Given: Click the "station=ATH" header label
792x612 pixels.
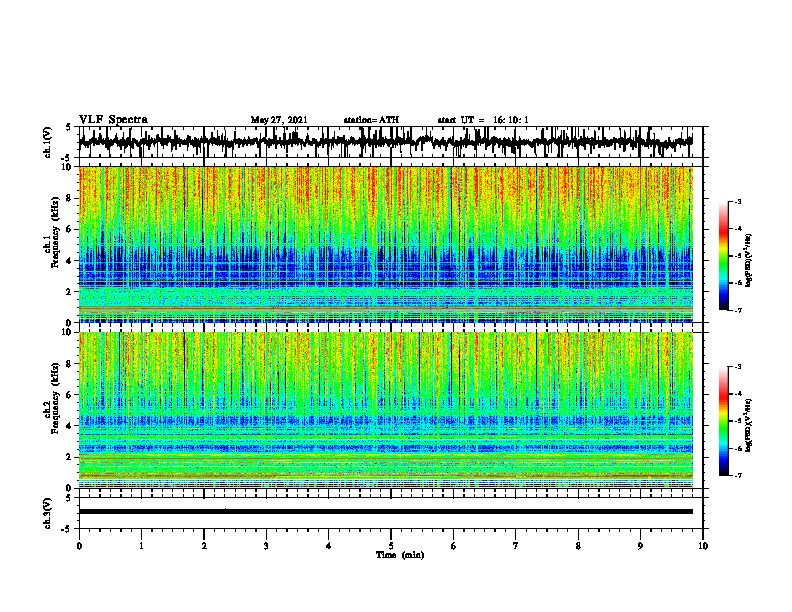Looking at the screenshot, I should click(x=371, y=120).
